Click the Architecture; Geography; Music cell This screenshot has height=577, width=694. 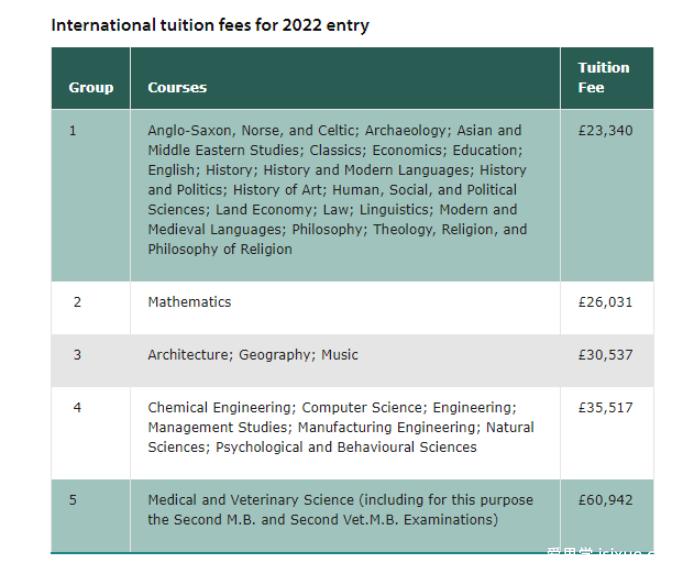(252, 355)
